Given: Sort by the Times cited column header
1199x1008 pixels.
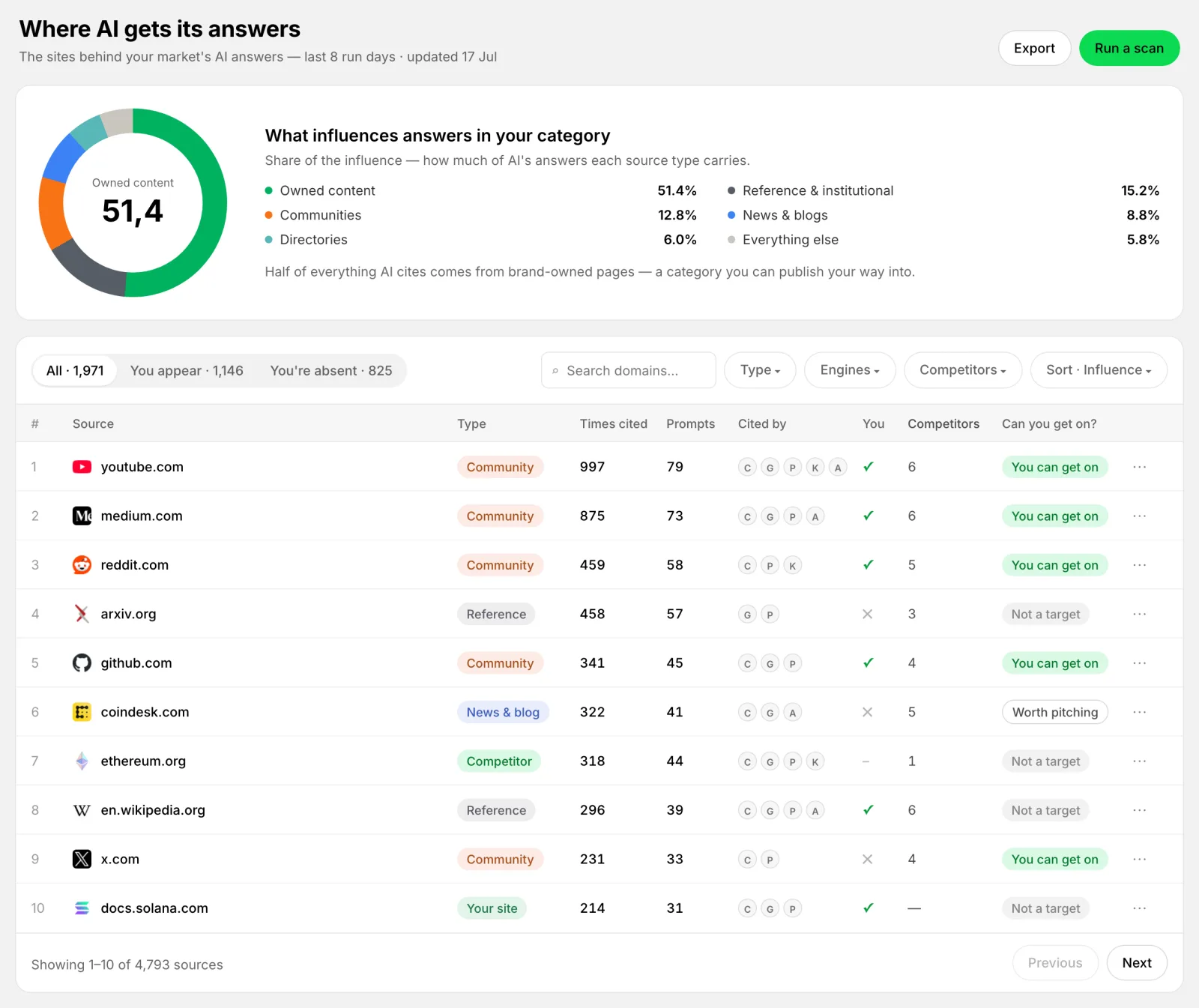Looking at the screenshot, I should tap(613, 424).
